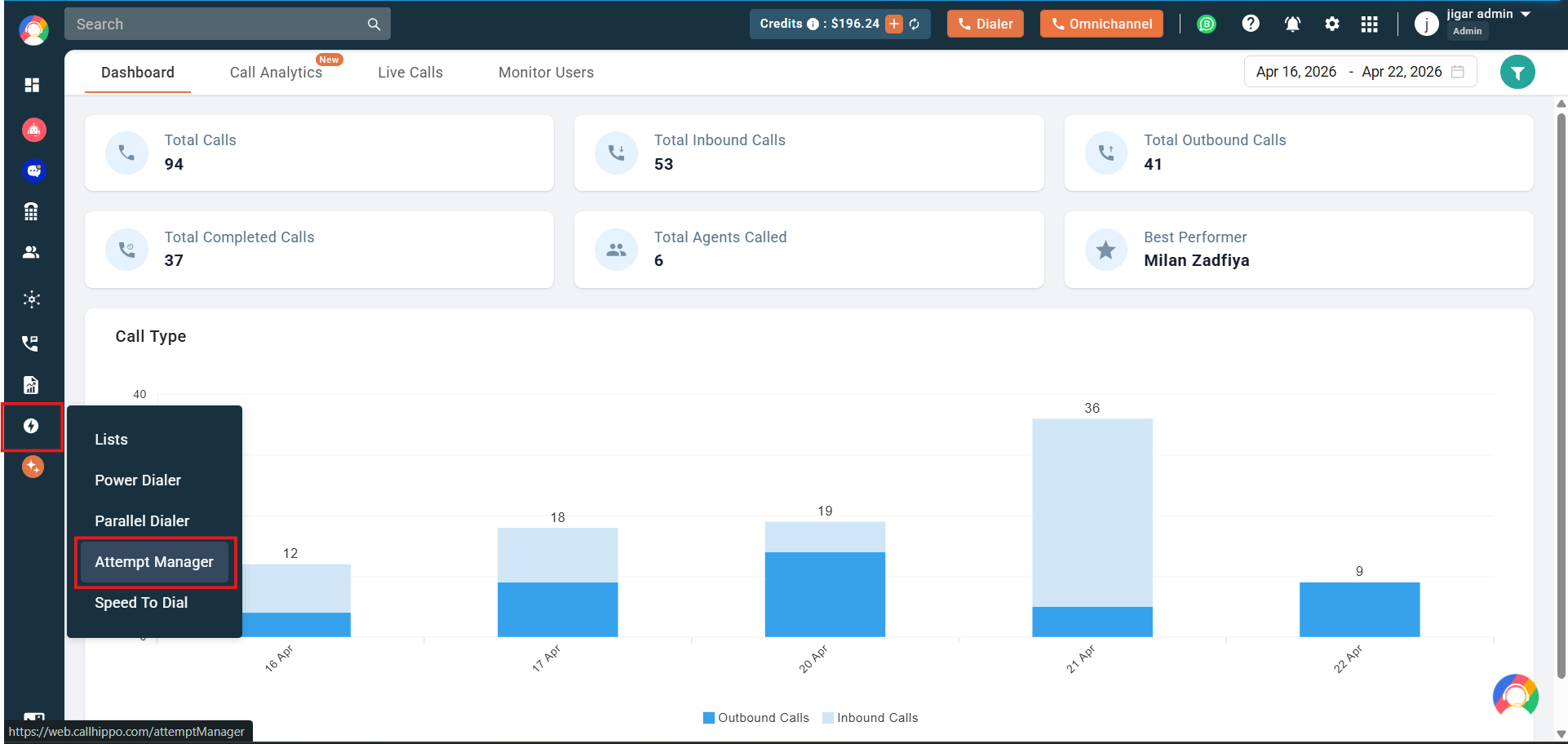This screenshot has width=1568, height=744.
Task: Open the numbers keypad sidebar icon
Action: 31,211
